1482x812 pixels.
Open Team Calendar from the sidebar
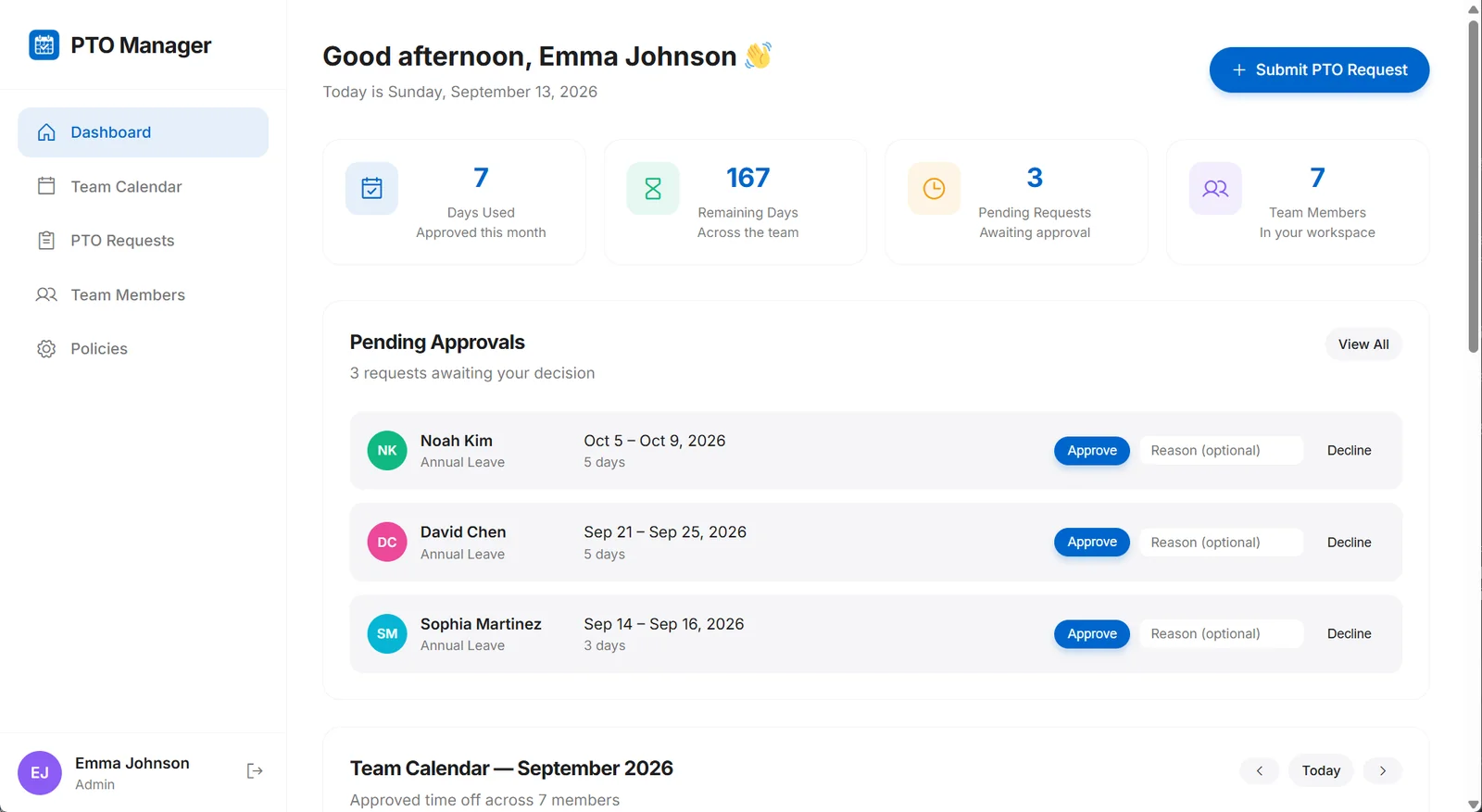click(x=144, y=186)
